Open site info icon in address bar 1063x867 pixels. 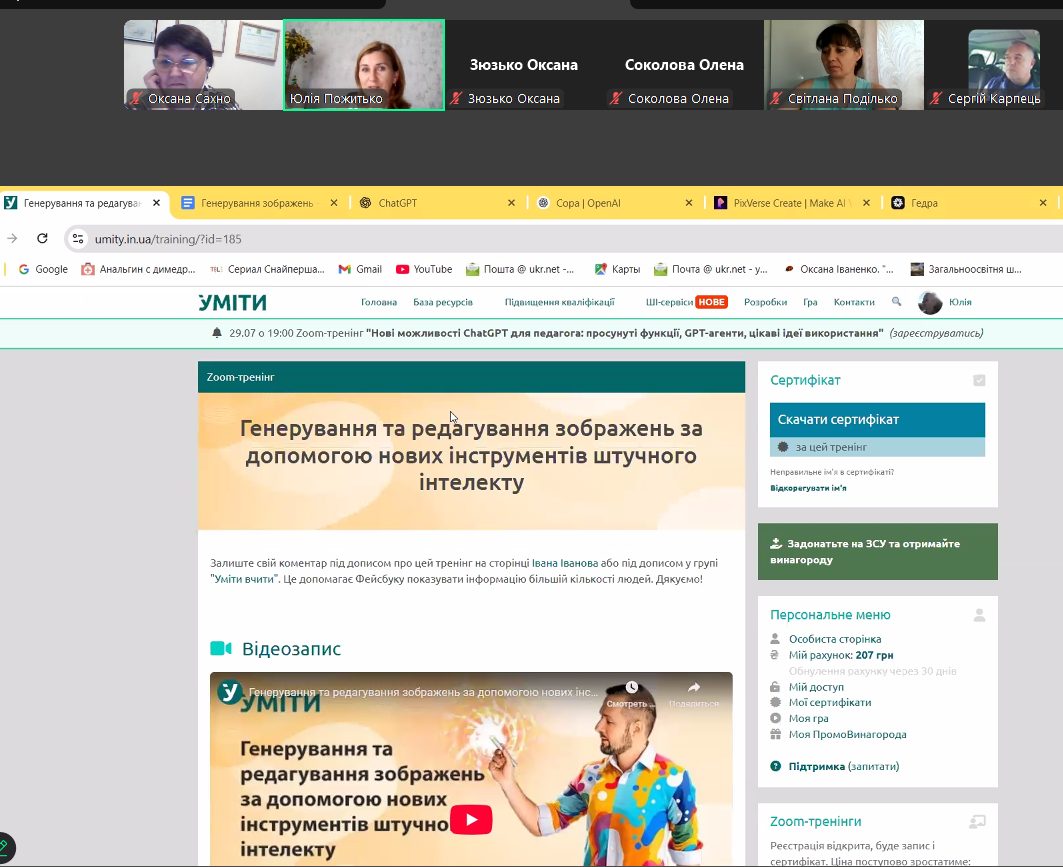click(x=78, y=239)
